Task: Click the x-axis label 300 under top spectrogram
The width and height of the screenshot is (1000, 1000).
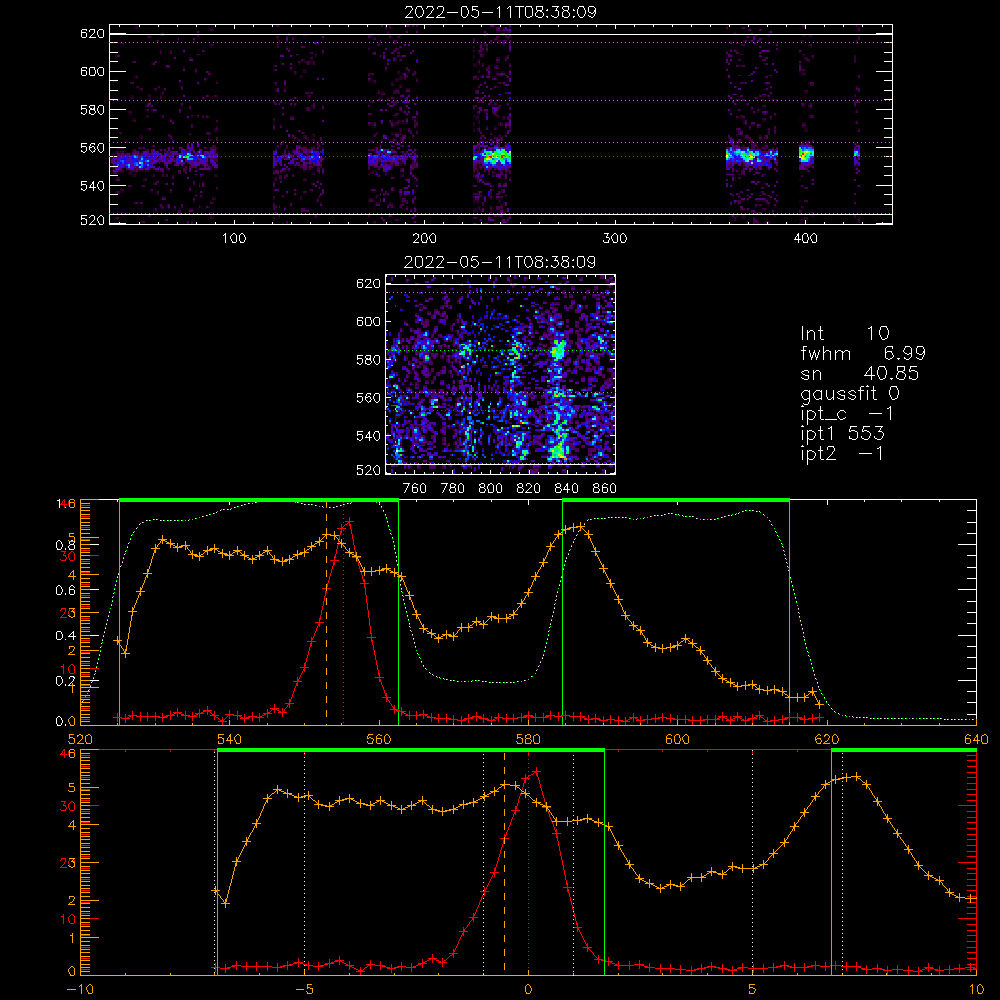Action: [x=614, y=239]
